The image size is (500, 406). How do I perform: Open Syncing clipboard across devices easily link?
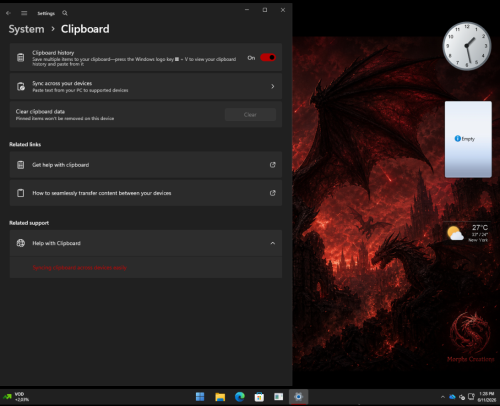coord(79,268)
